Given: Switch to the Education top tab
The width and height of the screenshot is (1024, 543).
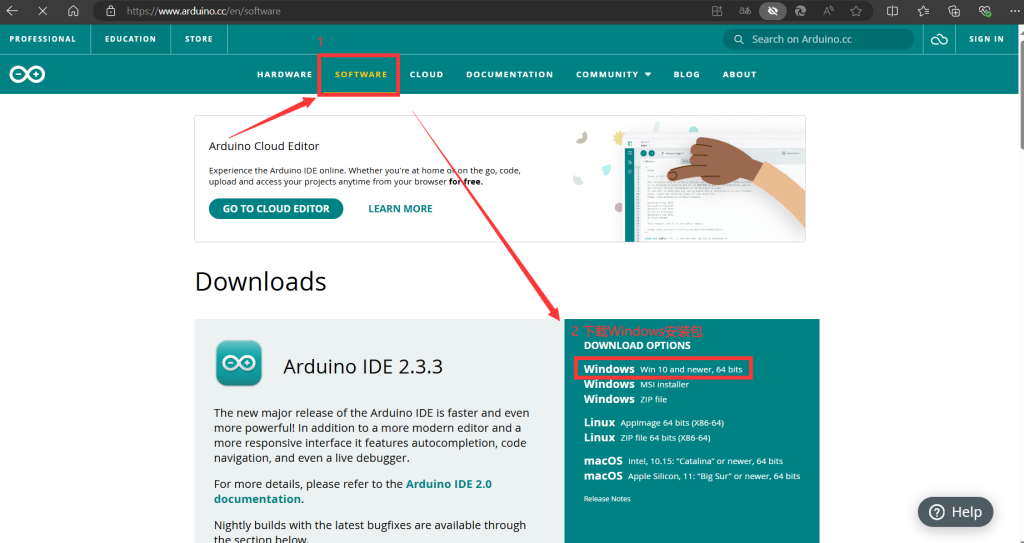Looking at the screenshot, I should click(x=130, y=39).
